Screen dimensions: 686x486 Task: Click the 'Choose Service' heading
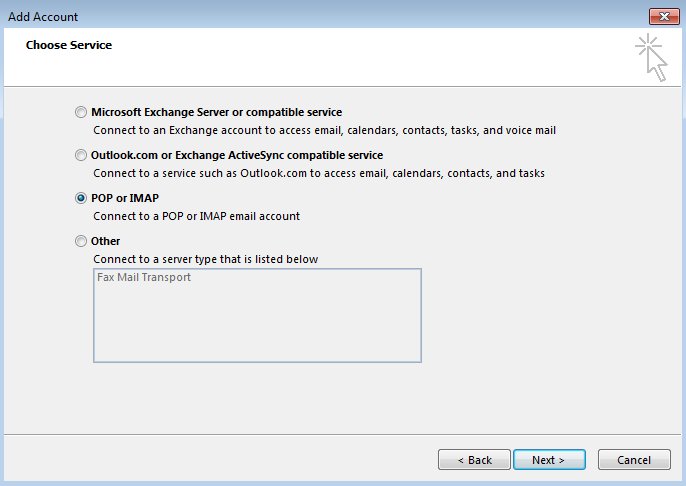coord(69,45)
